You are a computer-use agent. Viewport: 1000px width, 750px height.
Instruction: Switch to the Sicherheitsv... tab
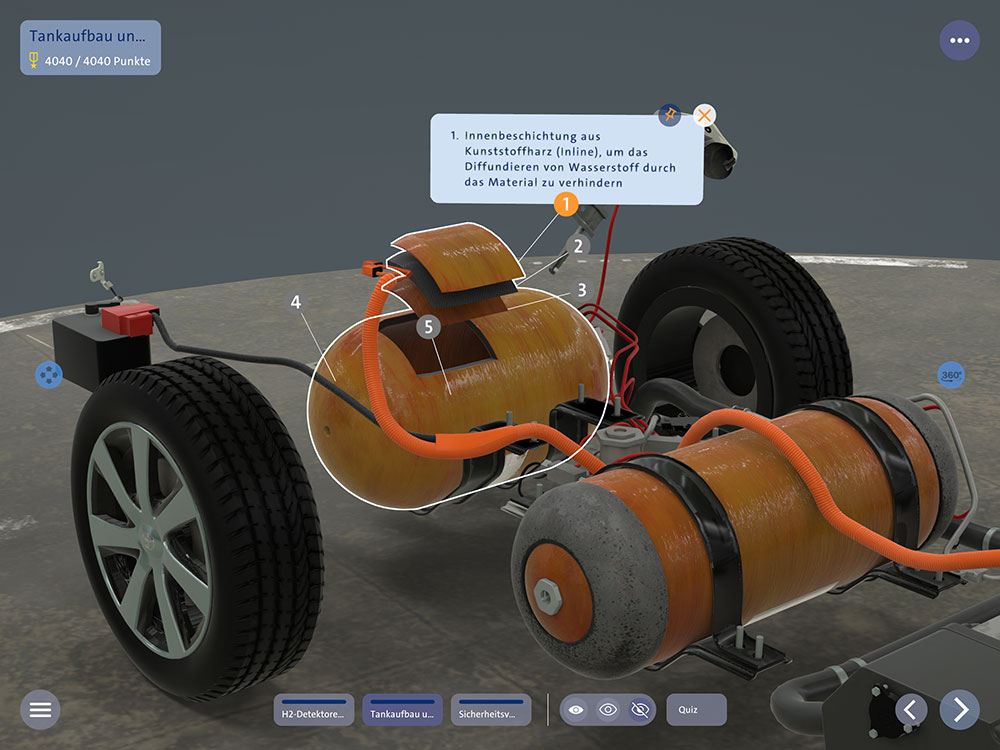point(490,710)
